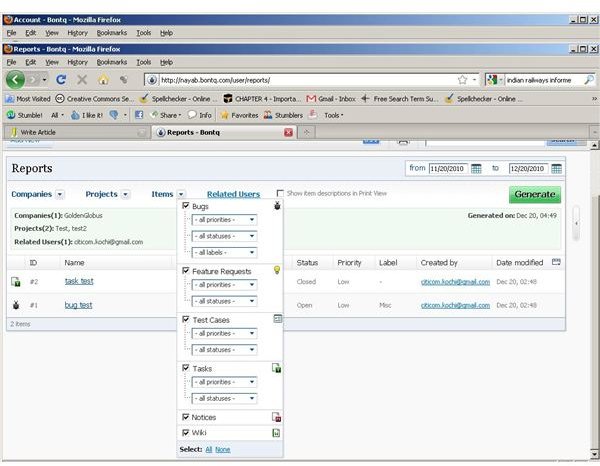Open Bugs all priorities dropdown

[x=224, y=220]
